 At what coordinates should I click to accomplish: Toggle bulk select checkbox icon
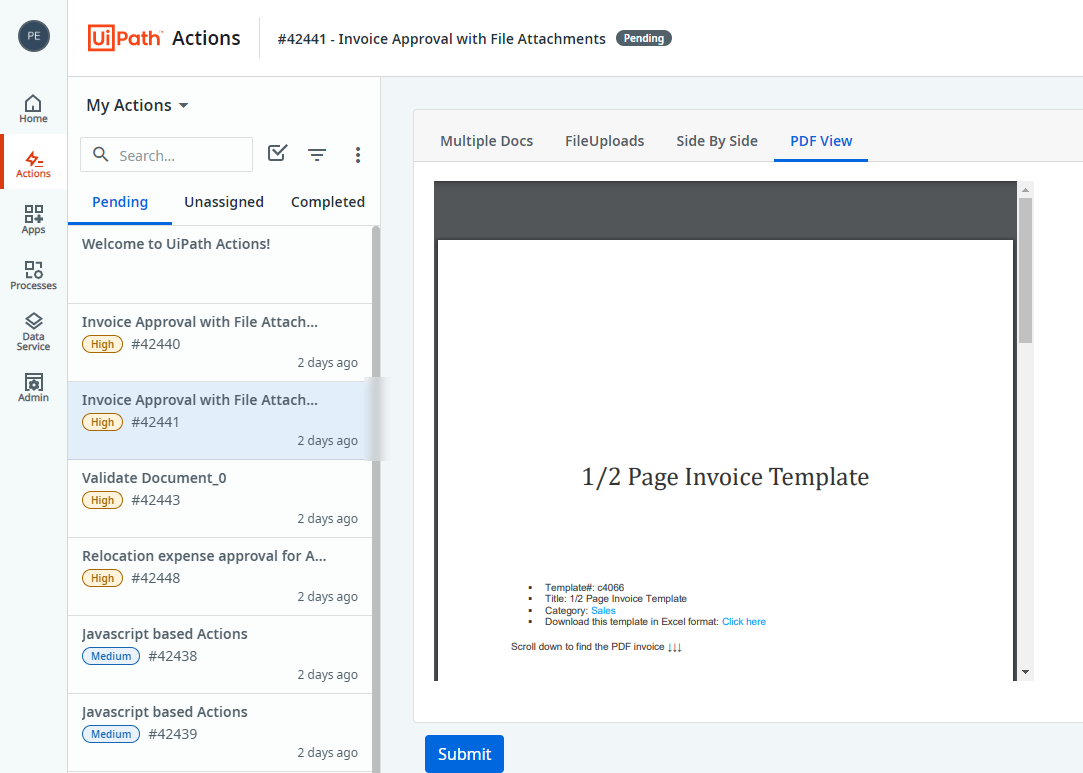pyautogui.click(x=278, y=153)
